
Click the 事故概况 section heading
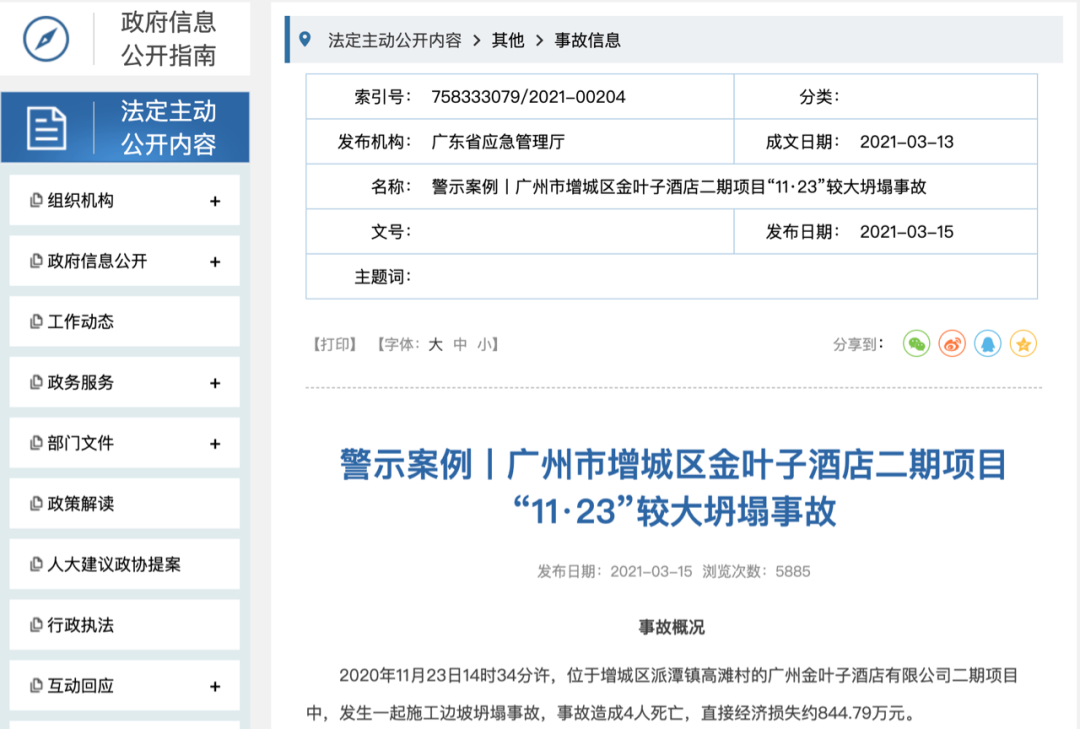pos(672,627)
